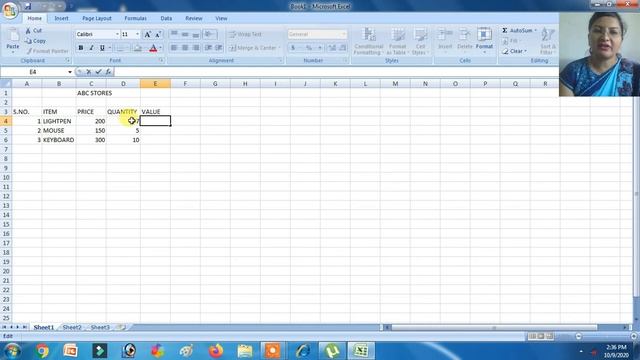The width and height of the screenshot is (640, 360).
Task: Click the formula bar input field
Action: tap(336, 72)
